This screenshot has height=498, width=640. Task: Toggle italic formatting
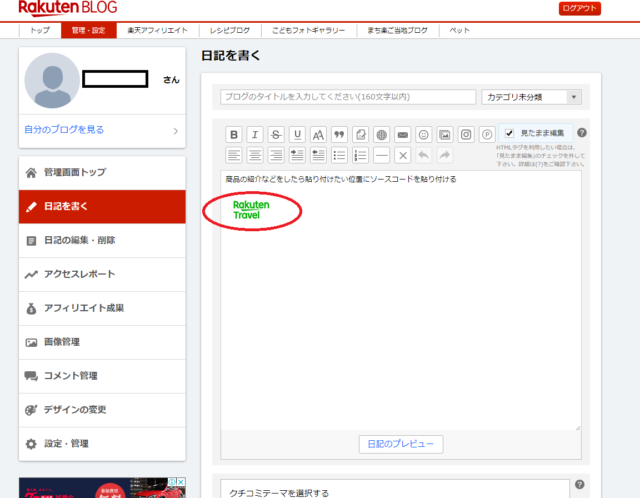[255, 134]
